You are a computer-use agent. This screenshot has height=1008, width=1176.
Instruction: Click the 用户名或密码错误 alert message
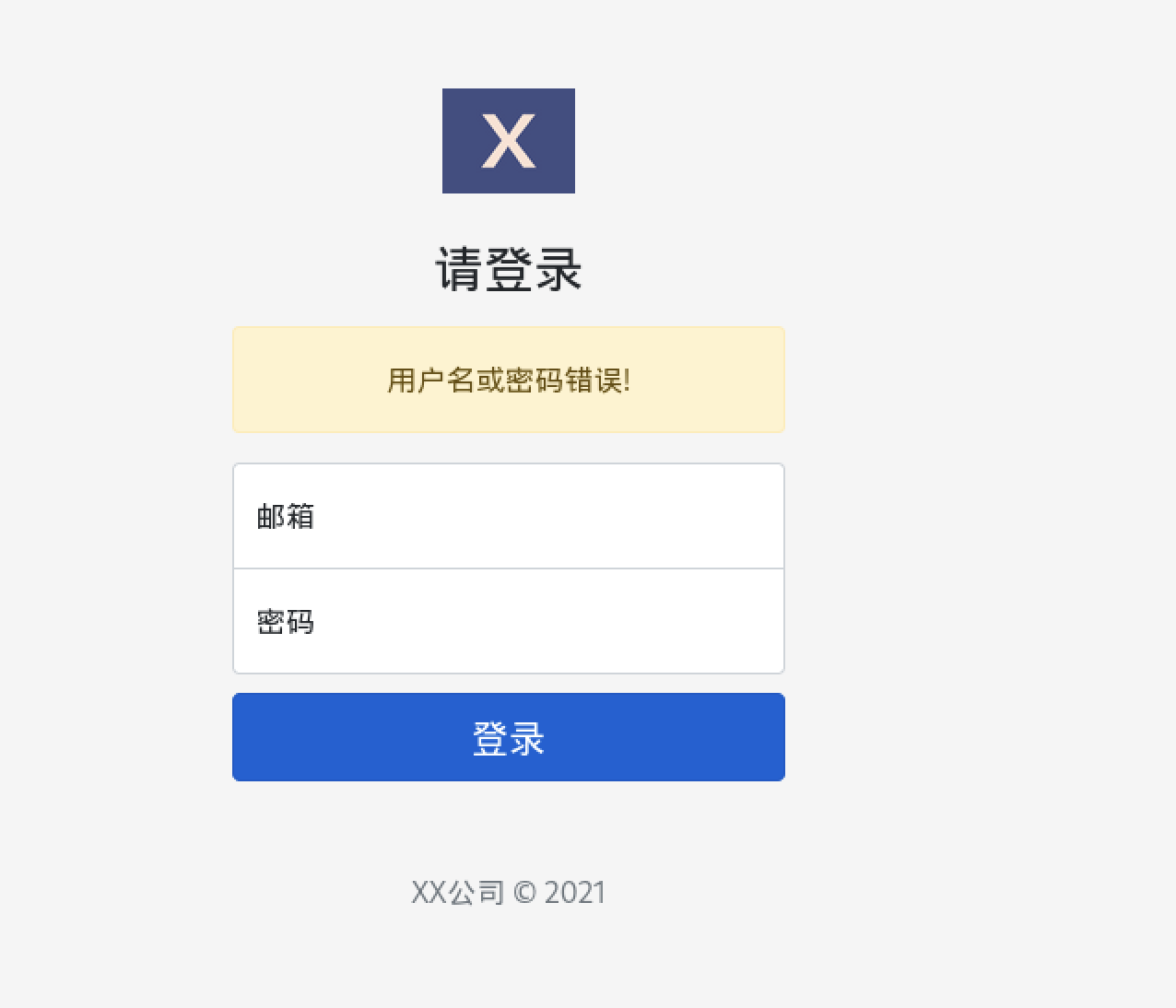tap(508, 380)
